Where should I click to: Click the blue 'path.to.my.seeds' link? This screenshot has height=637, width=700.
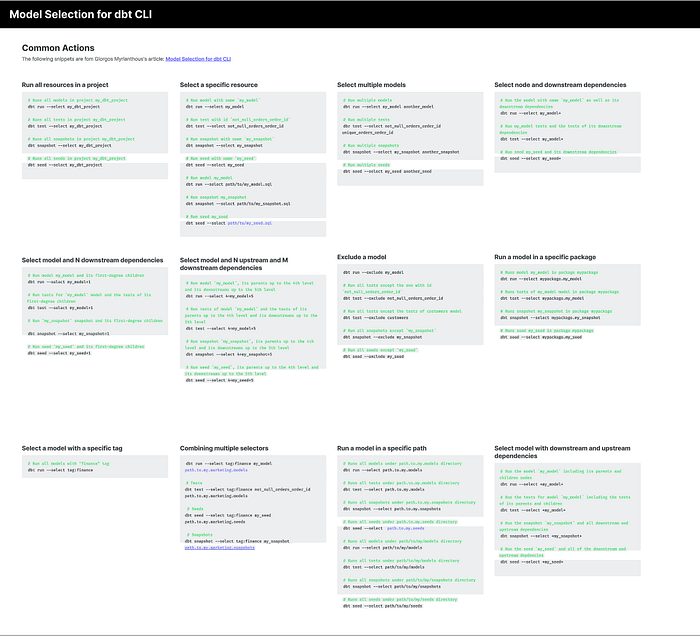point(405,529)
